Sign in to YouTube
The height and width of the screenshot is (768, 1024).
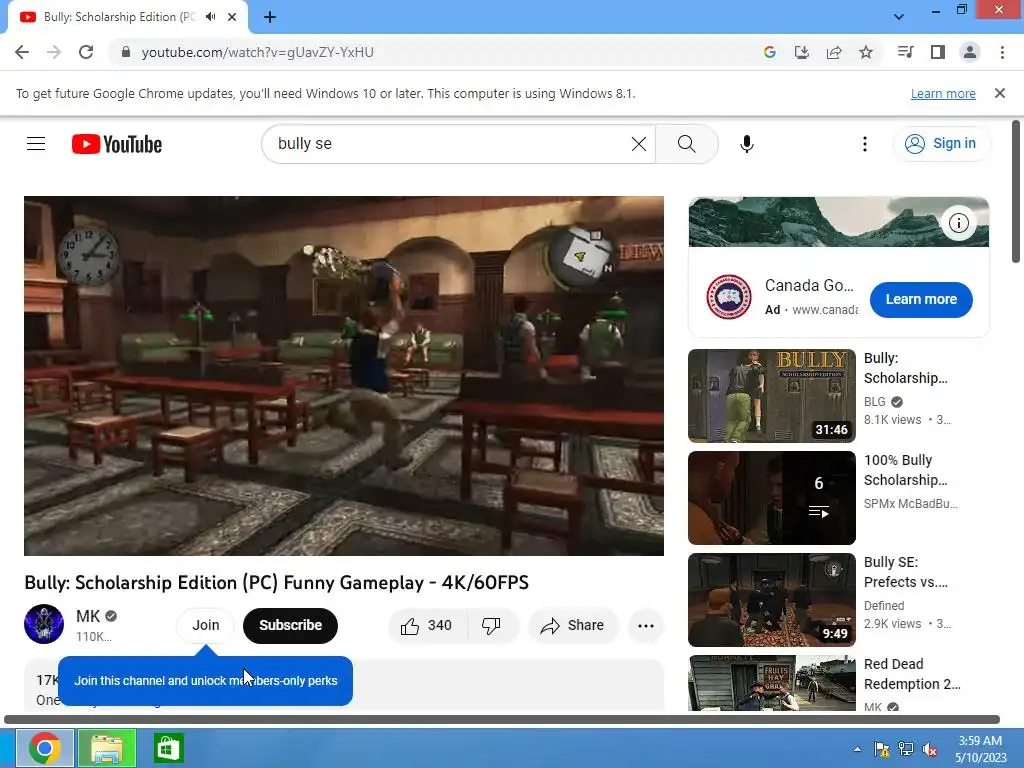click(941, 144)
